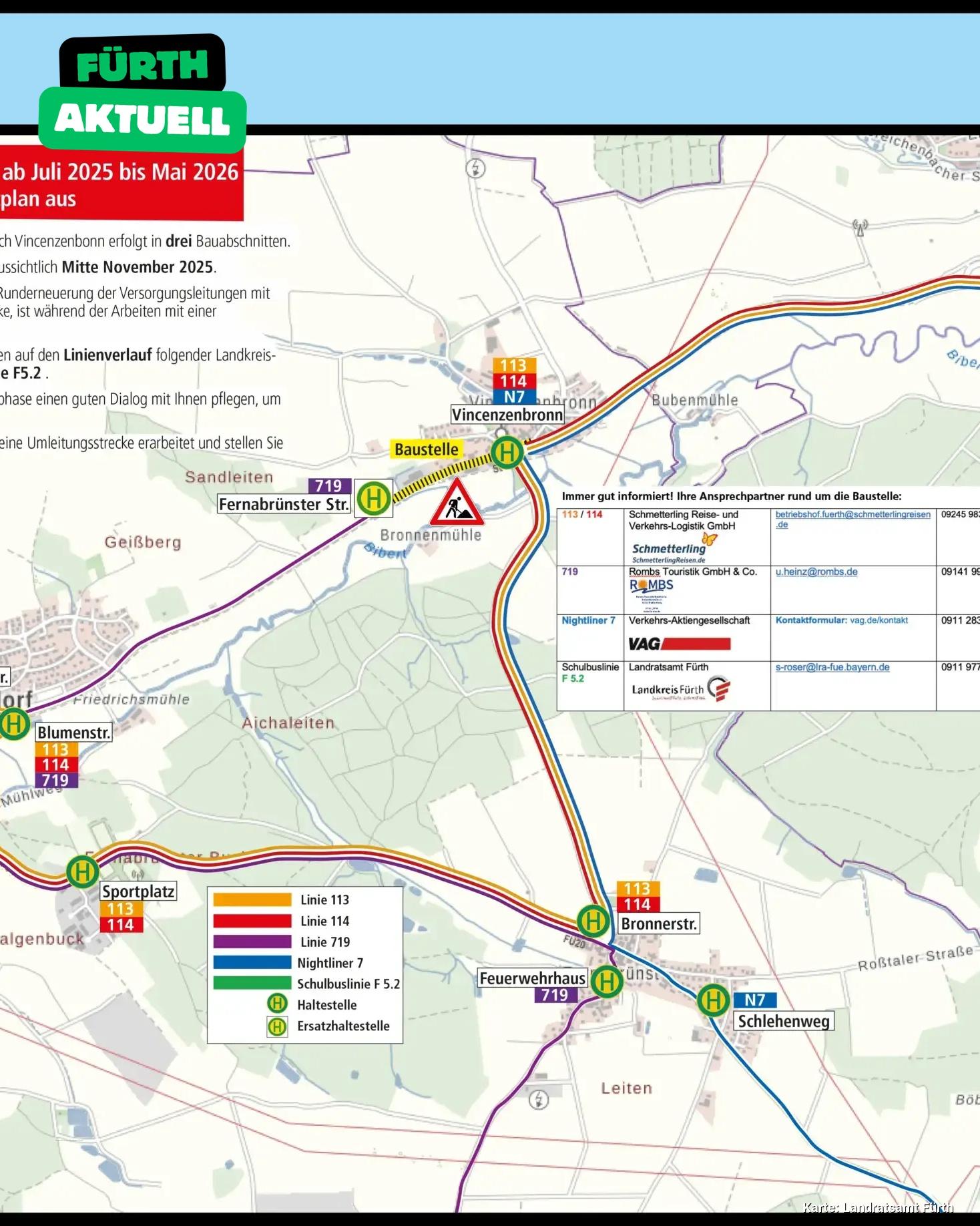Click the 'Karte: Landratsamt Fürth' map credit
The image size is (980, 1226).
[878, 1207]
